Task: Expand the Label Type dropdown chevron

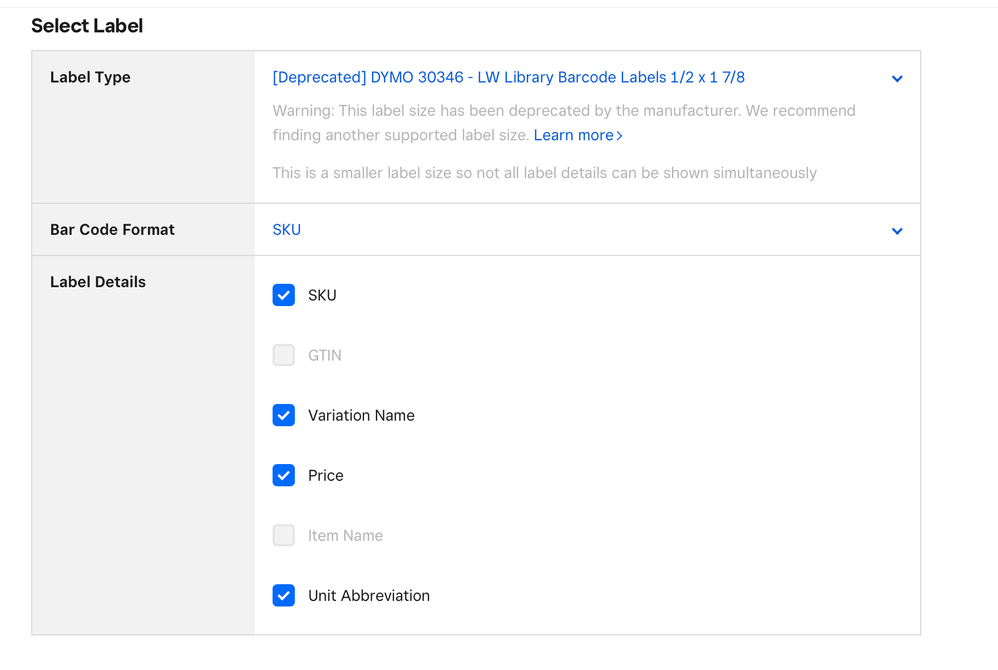Action: pos(897,79)
